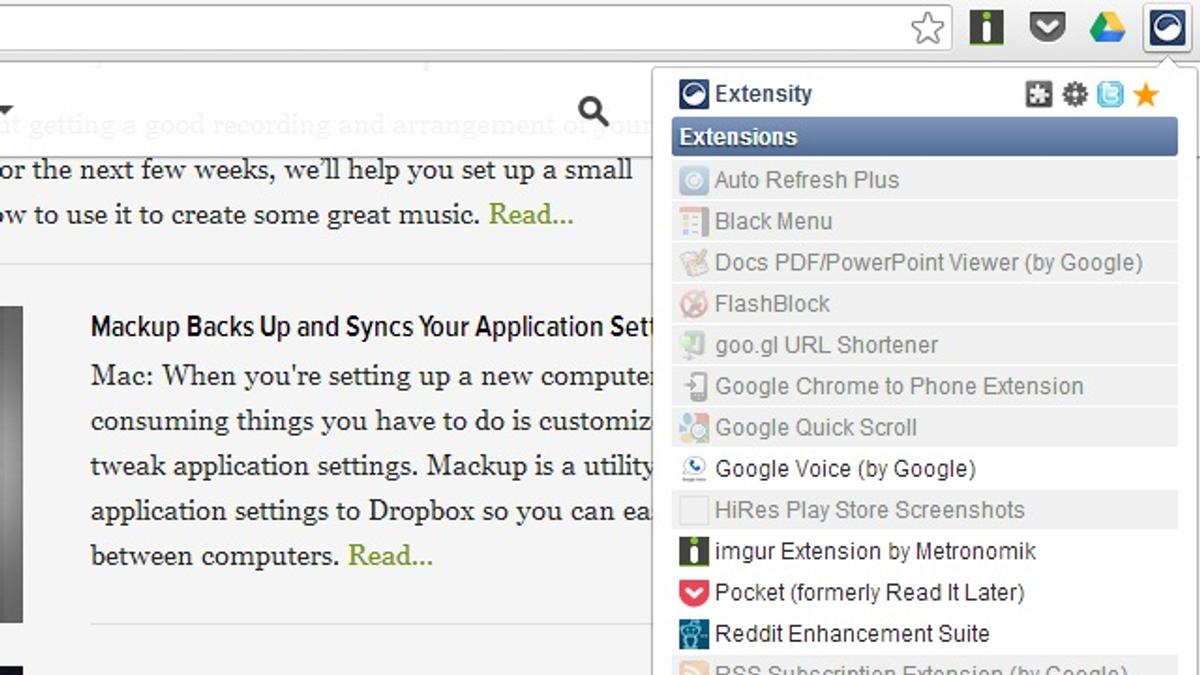Click Read… link after 'between computers'

[x=390, y=555]
